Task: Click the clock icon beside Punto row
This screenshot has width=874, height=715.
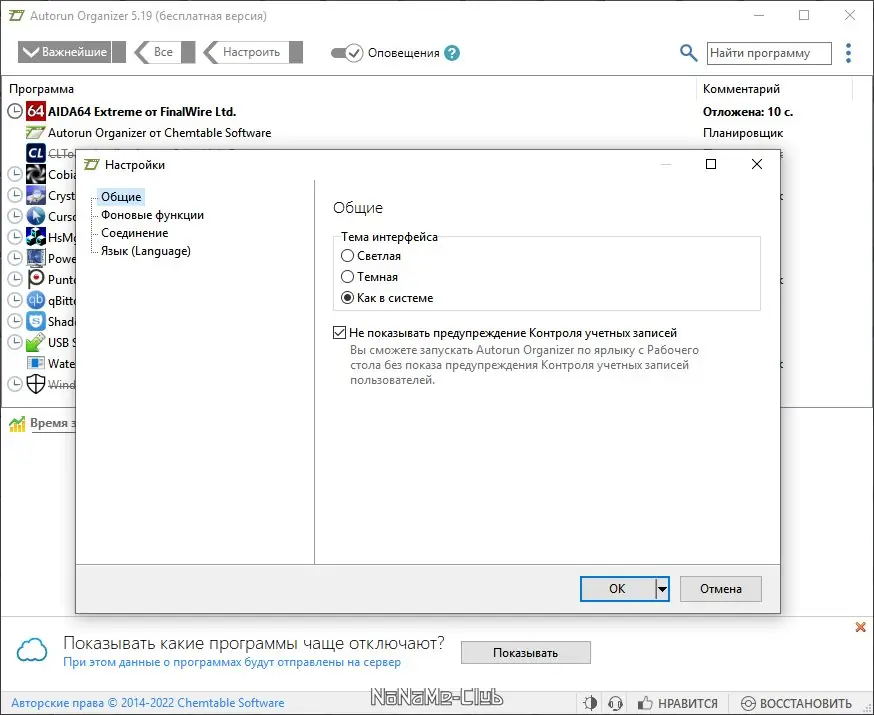Action: point(15,279)
